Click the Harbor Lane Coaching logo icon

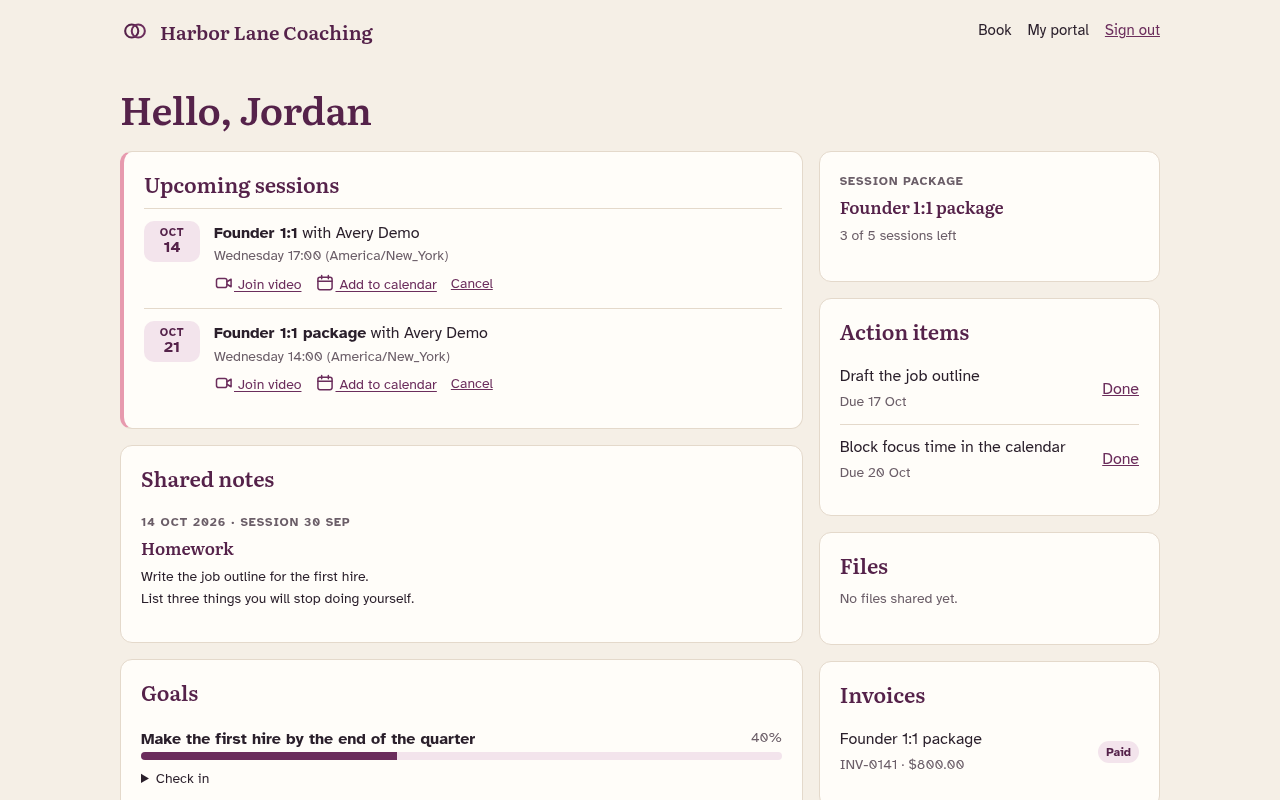tap(135, 31)
